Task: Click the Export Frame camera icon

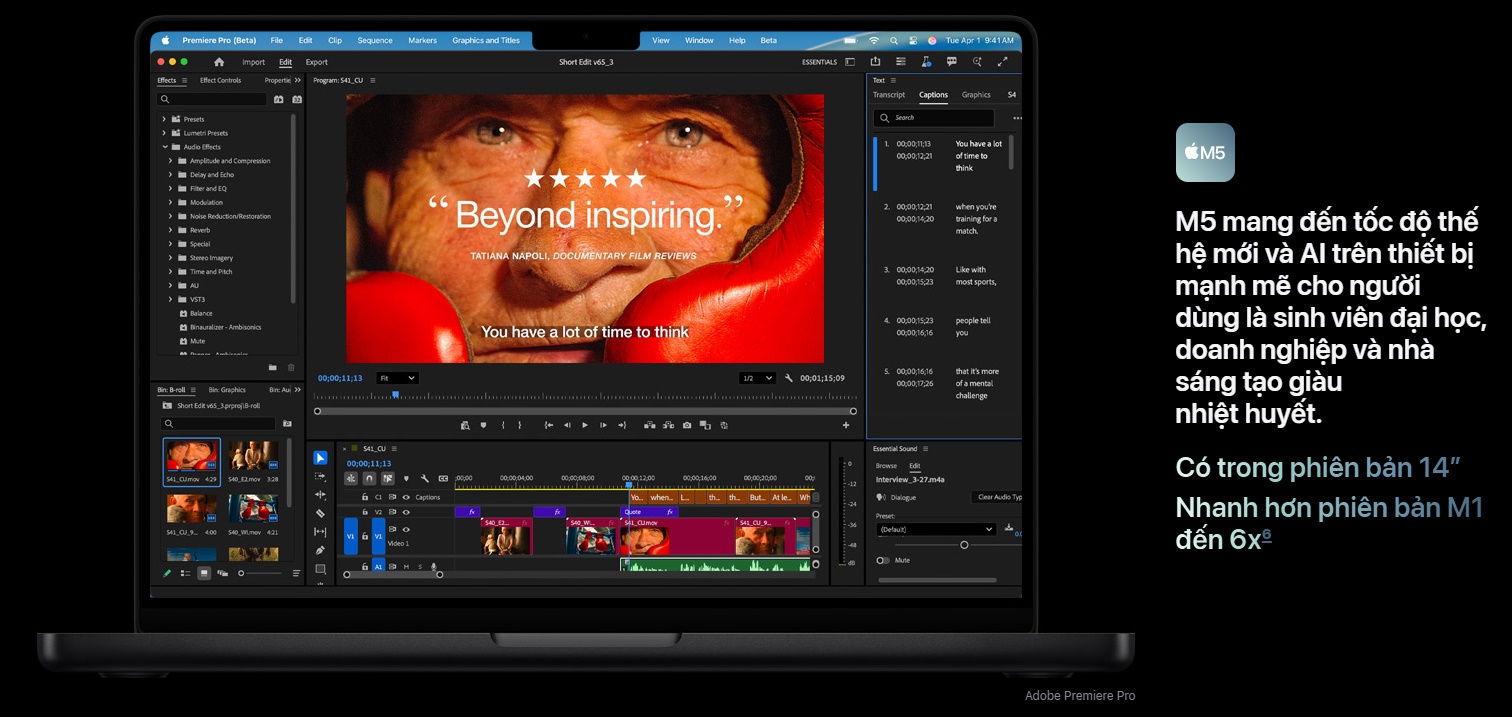Action: click(687, 425)
